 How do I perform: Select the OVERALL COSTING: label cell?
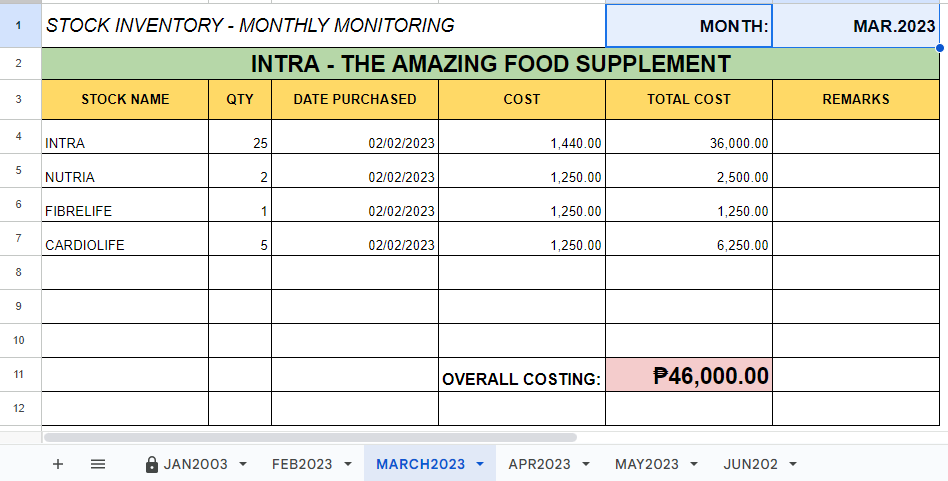tap(522, 374)
